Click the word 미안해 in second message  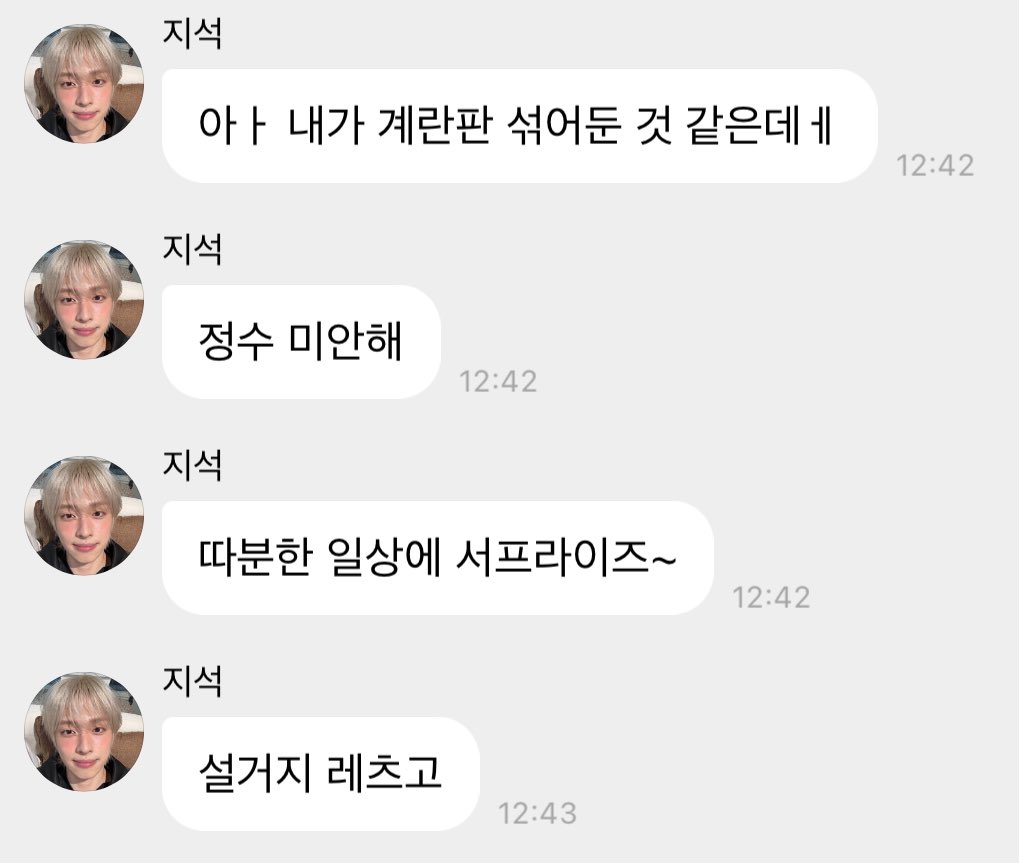coord(345,341)
